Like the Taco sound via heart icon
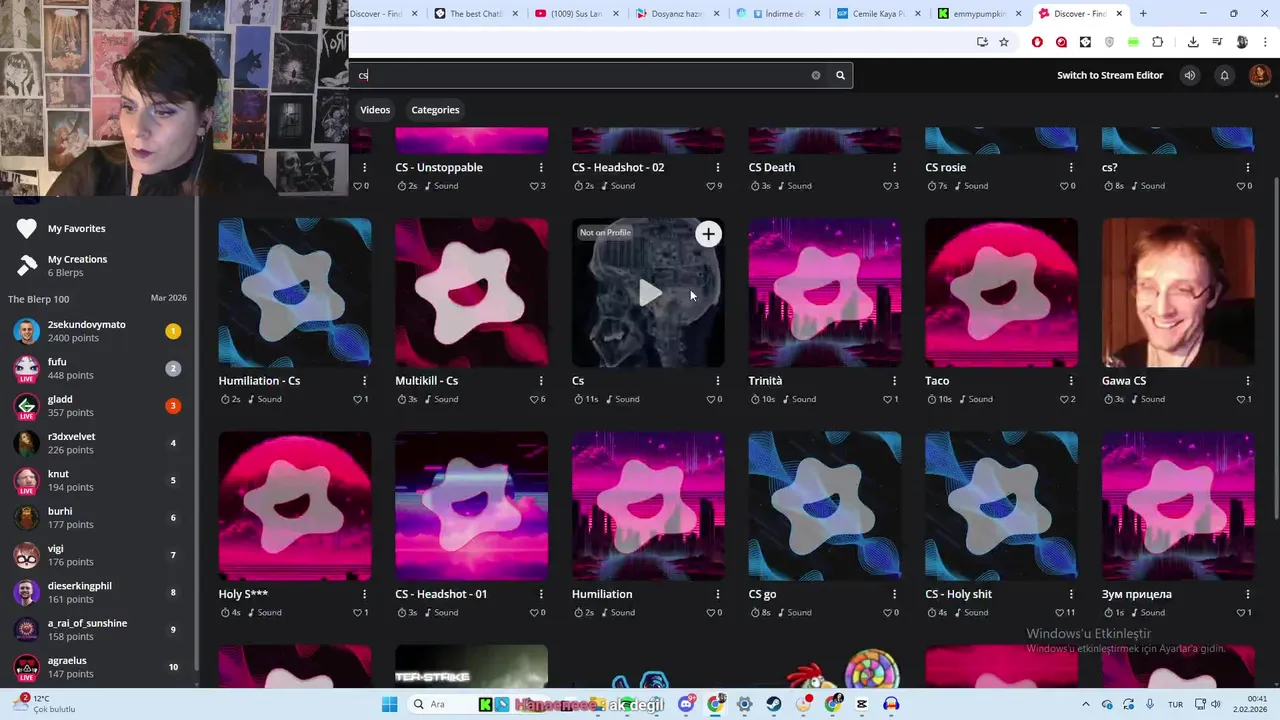The image size is (1280, 720). tap(1064, 399)
